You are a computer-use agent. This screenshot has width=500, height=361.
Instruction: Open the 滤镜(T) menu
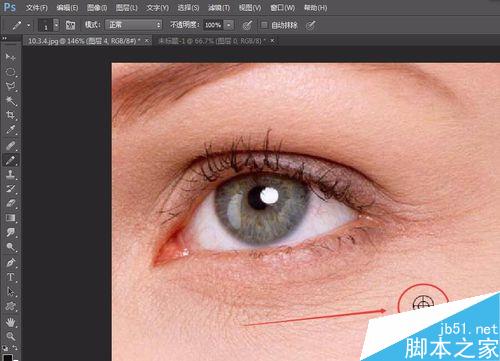(219, 7)
